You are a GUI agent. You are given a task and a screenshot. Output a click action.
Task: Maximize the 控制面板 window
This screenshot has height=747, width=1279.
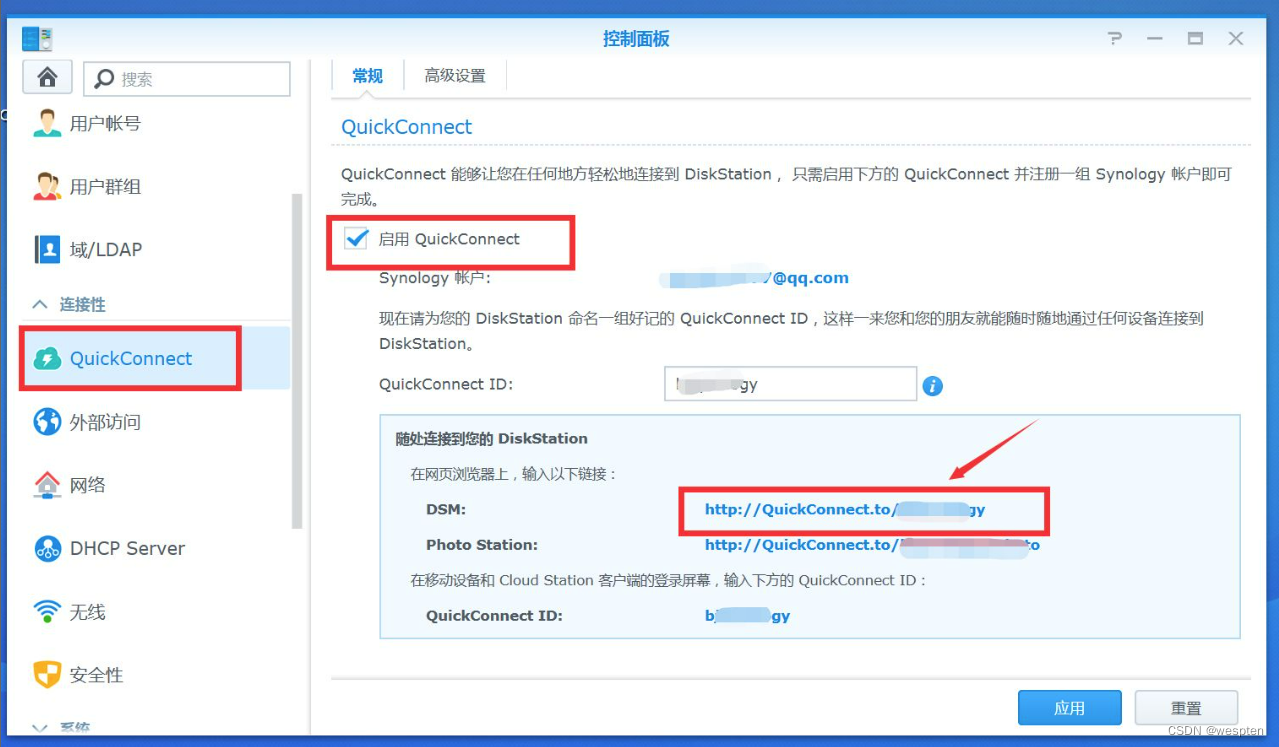[x=1195, y=39]
